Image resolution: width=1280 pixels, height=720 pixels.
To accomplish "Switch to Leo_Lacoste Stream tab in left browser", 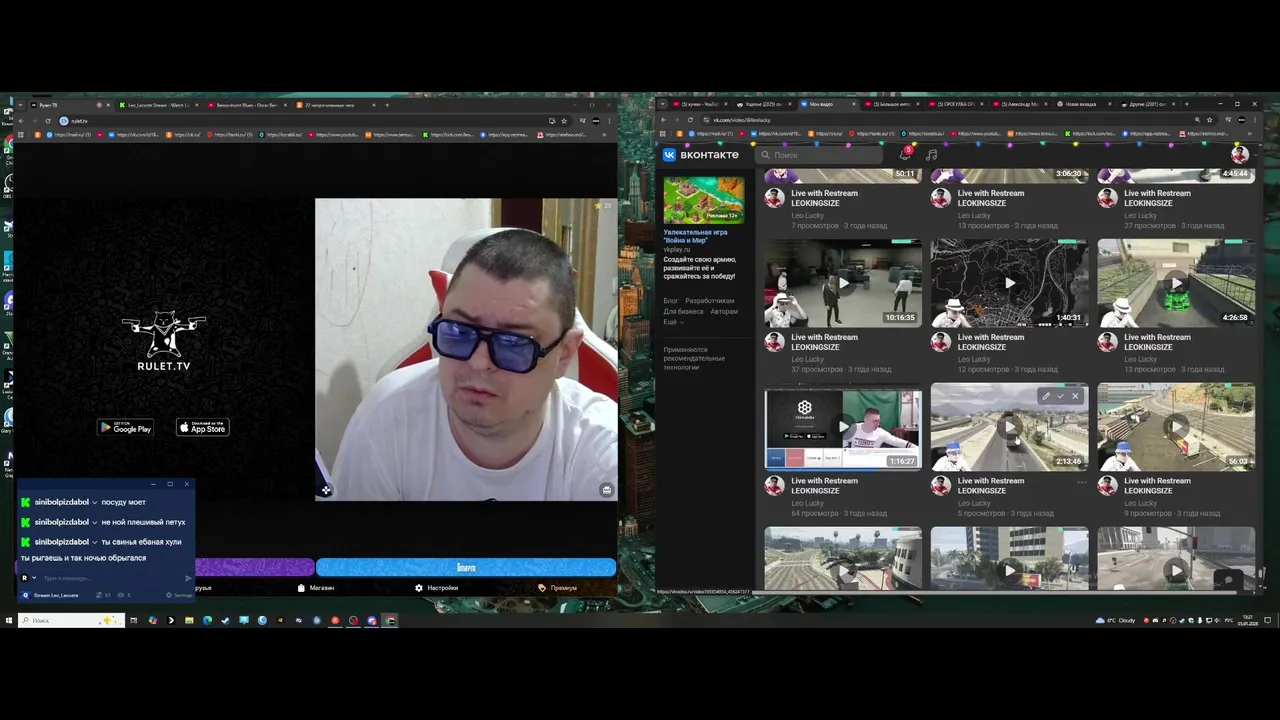I will pos(157,105).
